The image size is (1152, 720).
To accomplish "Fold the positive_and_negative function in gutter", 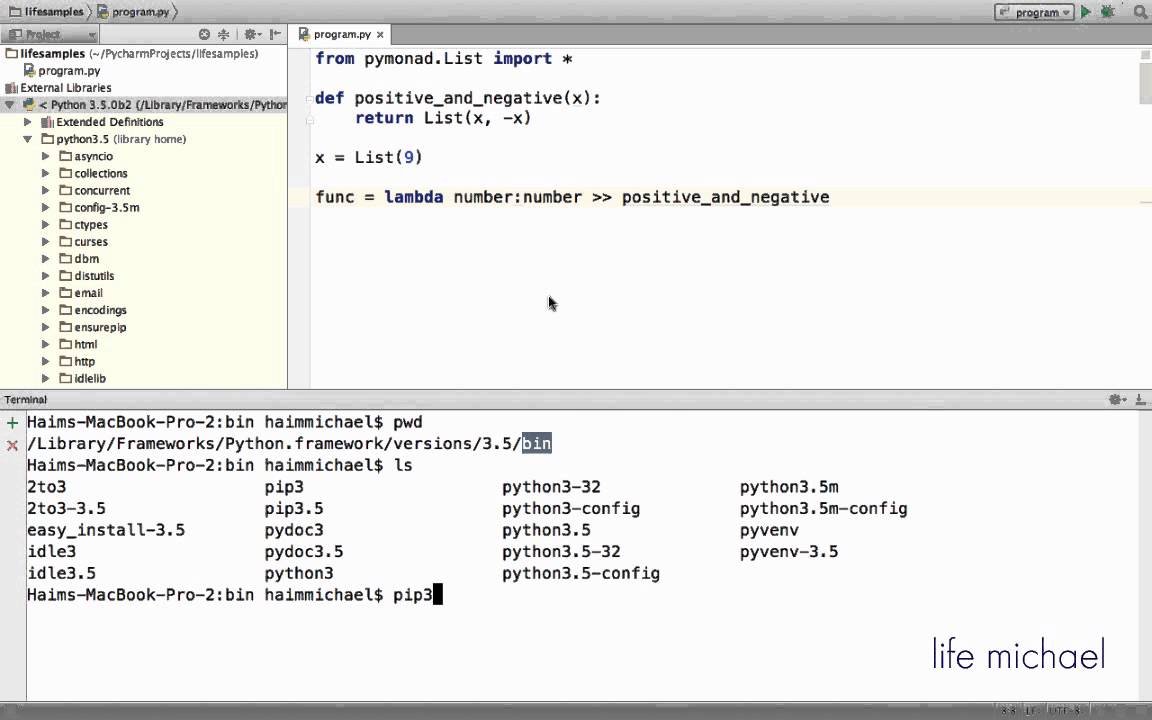I will pos(310,98).
